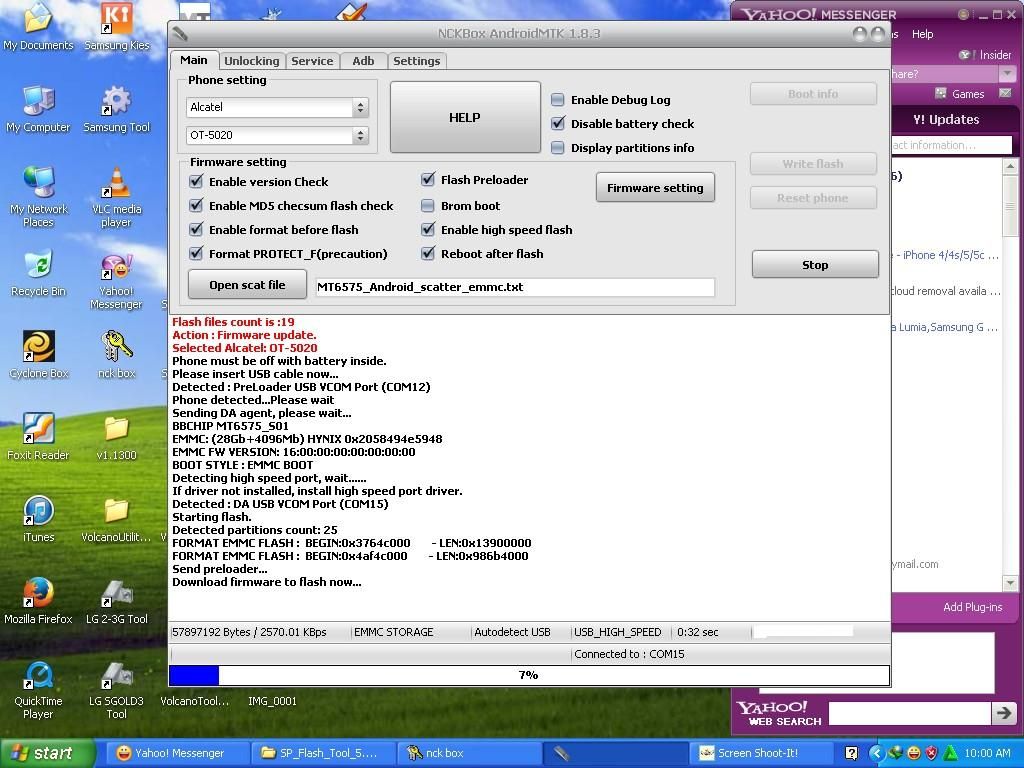
Task: Open the iTunes desktop shortcut
Action: point(38,511)
